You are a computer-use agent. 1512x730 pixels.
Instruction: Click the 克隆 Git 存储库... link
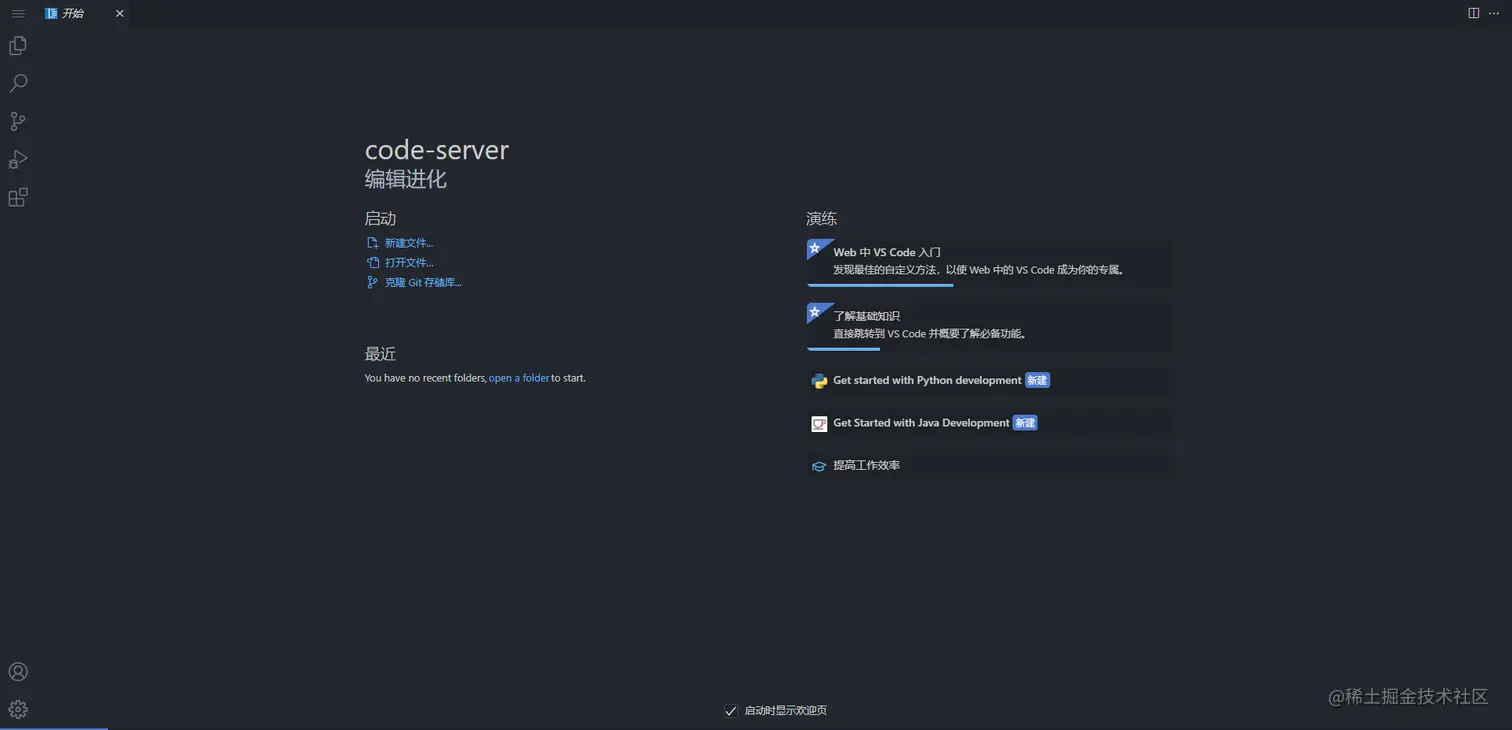pyautogui.click(x=423, y=283)
